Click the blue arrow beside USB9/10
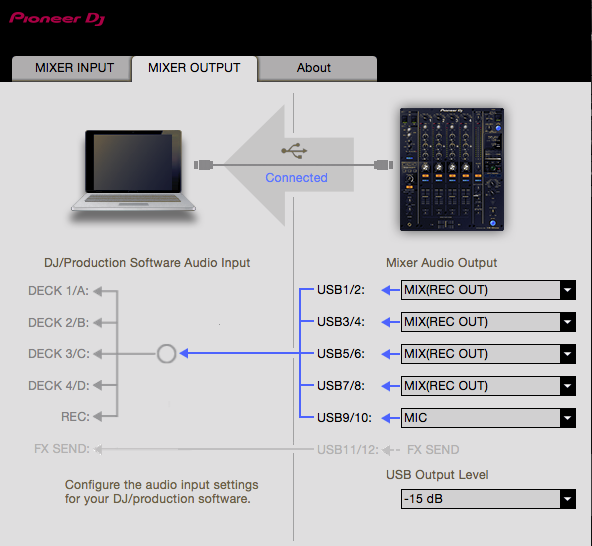 pyautogui.click(x=390, y=418)
